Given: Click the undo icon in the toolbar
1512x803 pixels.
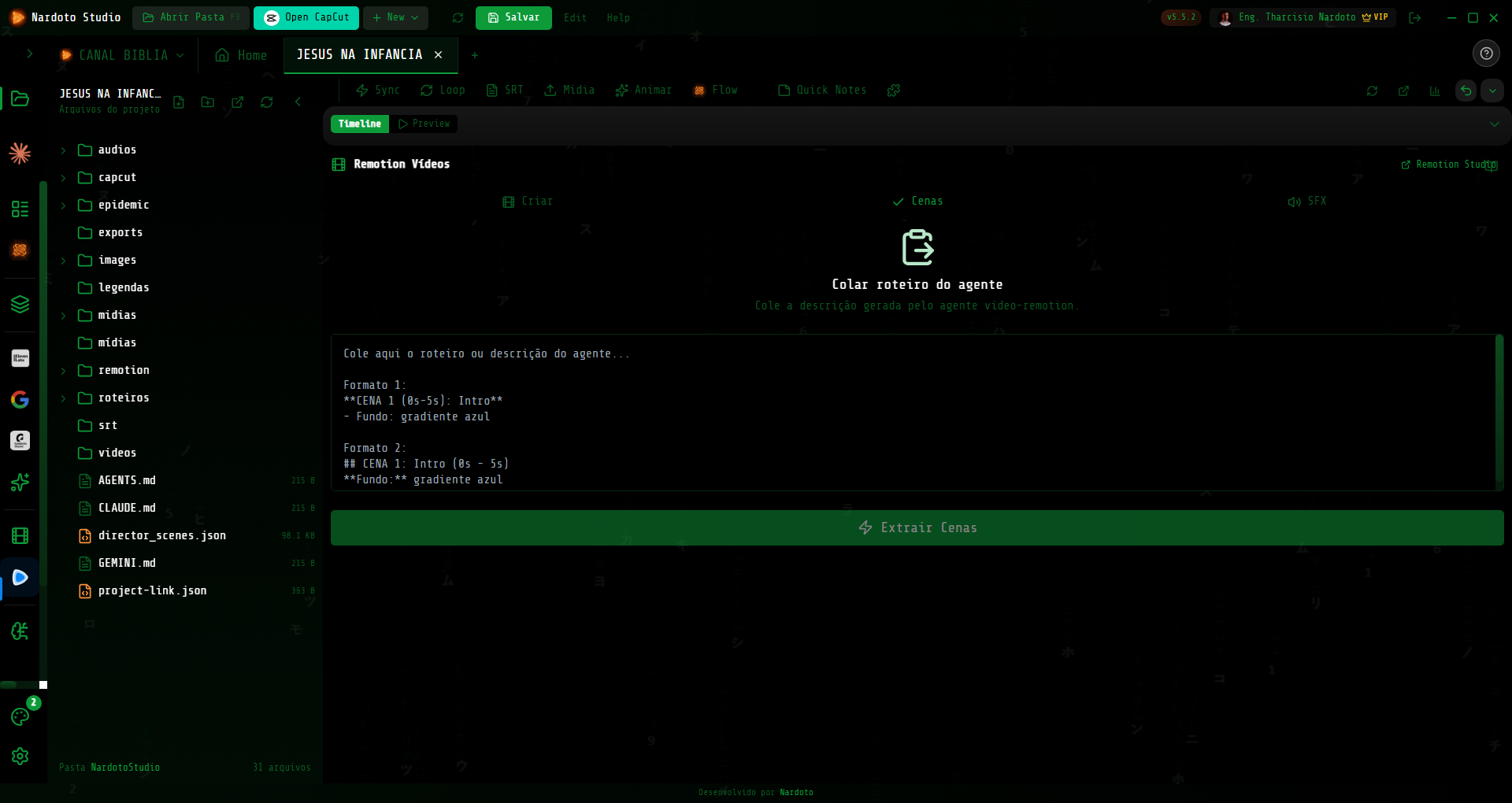Looking at the screenshot, I should pyautogui.click(x=1466, y=91).
